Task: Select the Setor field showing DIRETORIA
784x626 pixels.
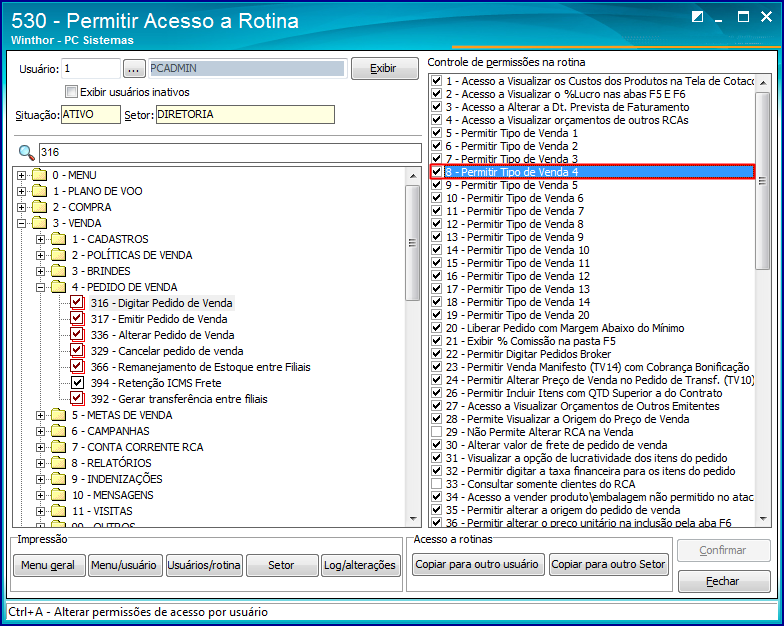Action: click(245, 114)
